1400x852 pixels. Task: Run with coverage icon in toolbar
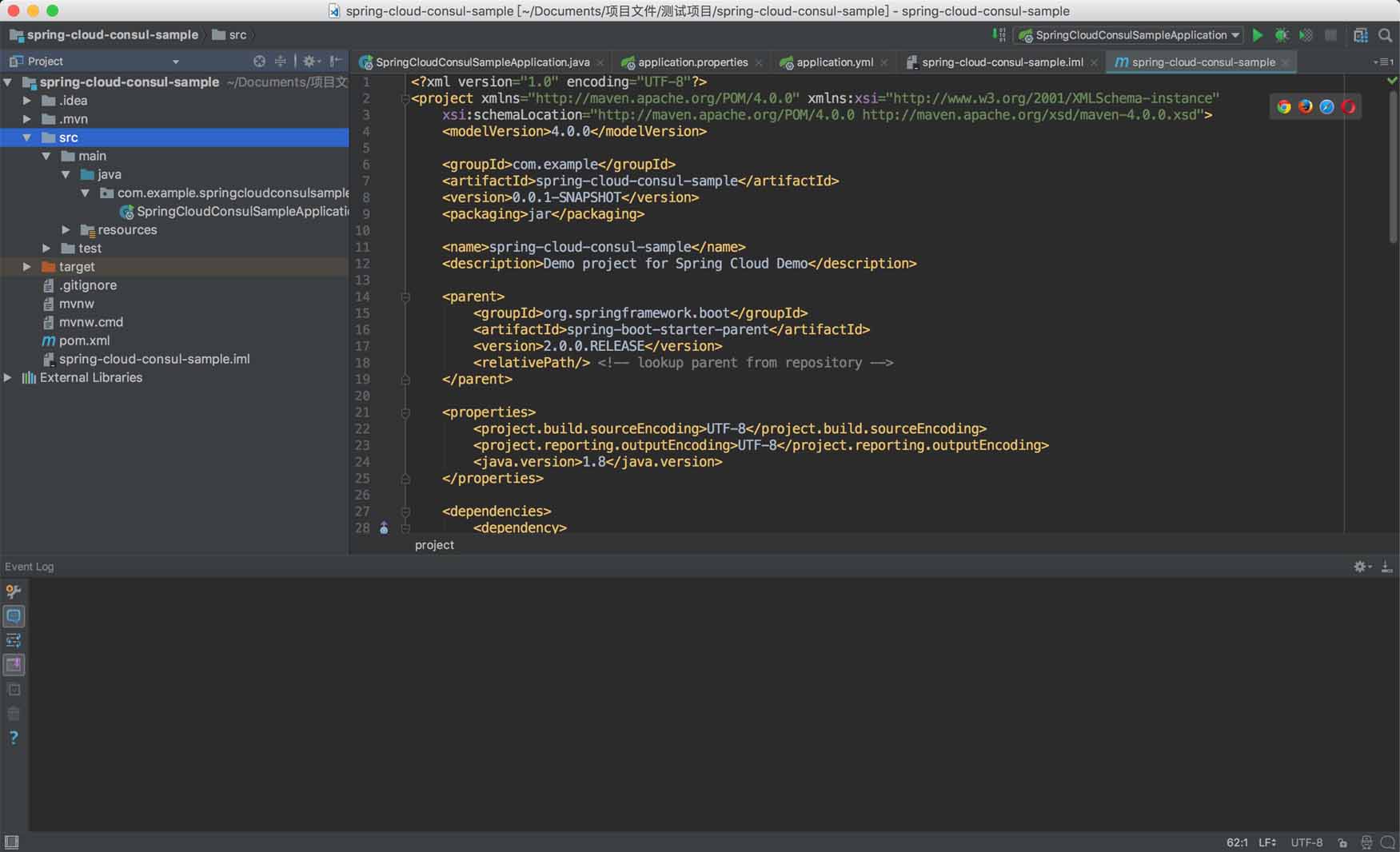click(x=1306, y=35)
